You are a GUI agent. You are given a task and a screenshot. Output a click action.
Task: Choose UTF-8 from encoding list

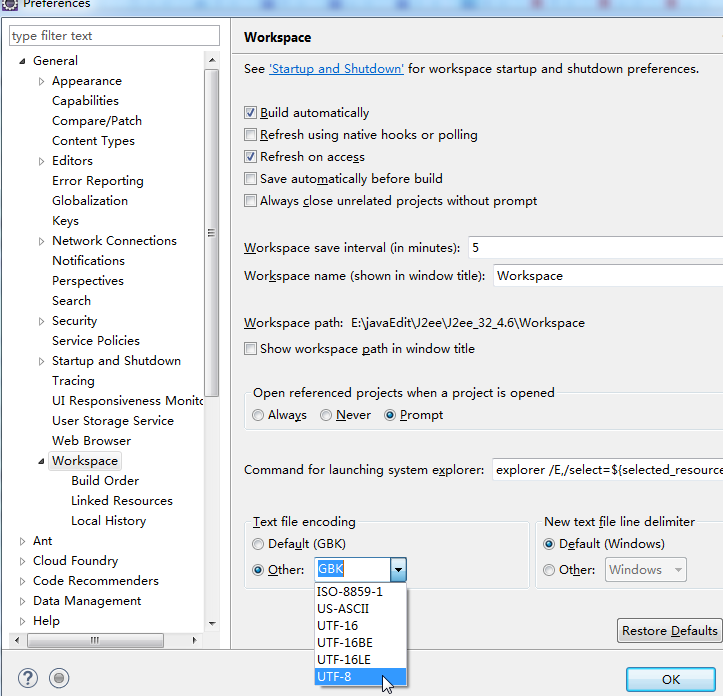pos(361,677)
